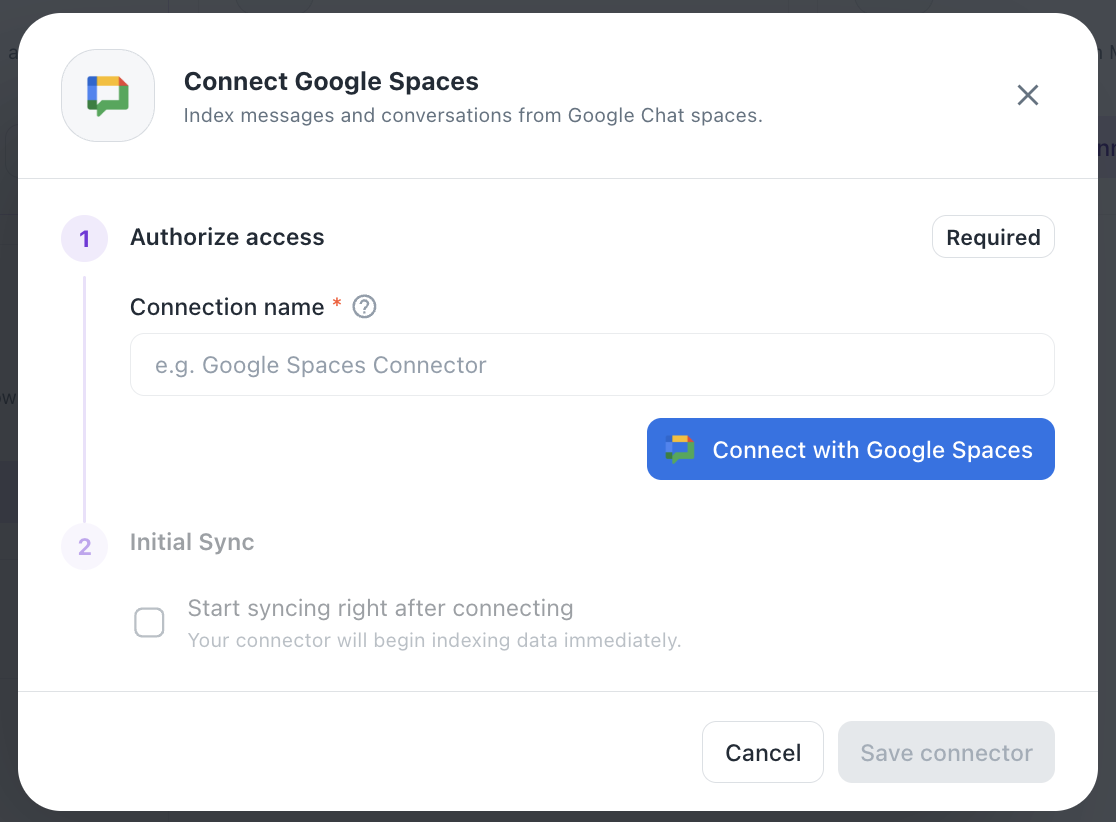Click the Required badge
The height and width of the screenshot is (822, 1116).
(x=993, y=237)
